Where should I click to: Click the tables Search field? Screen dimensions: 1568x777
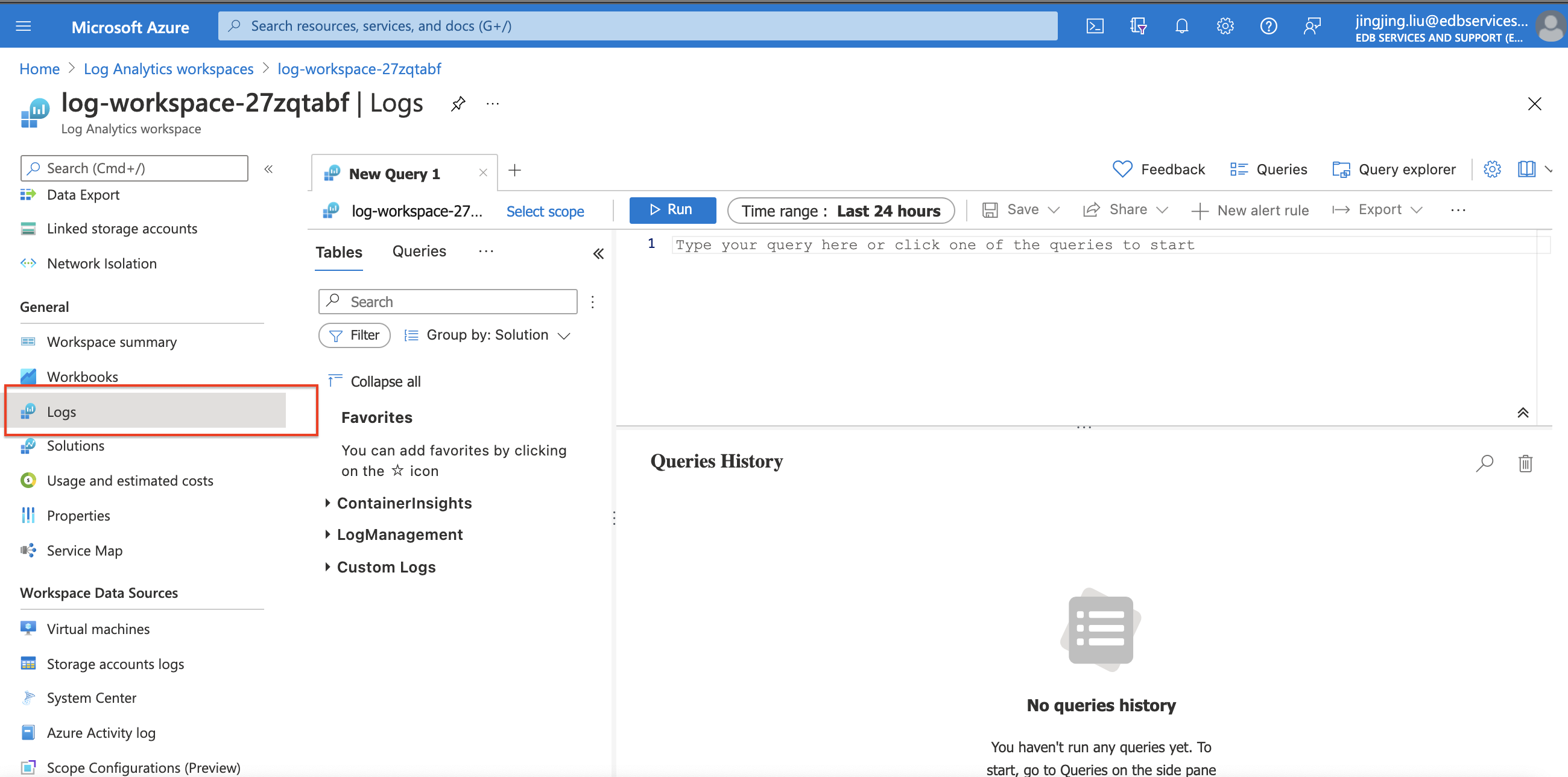[447, 302]
